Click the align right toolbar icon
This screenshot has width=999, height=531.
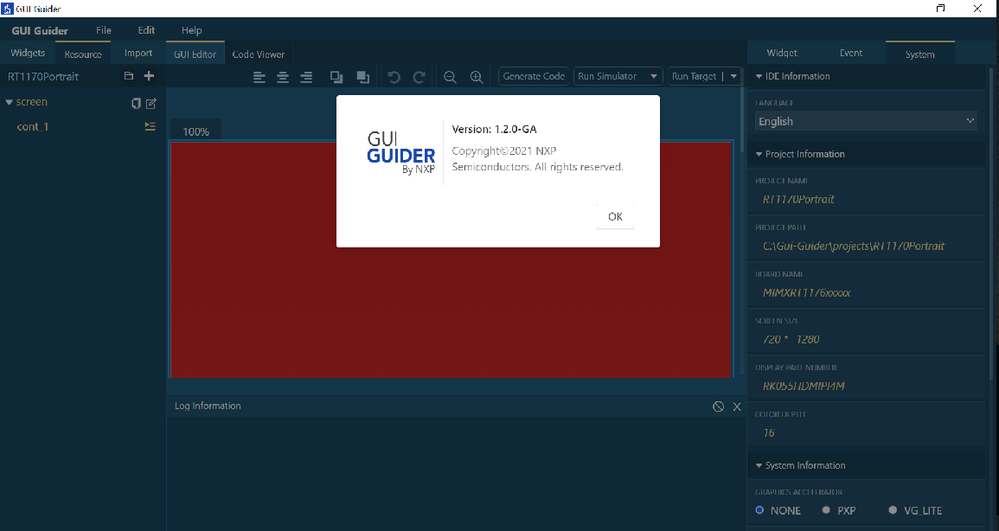pos(306,77)
